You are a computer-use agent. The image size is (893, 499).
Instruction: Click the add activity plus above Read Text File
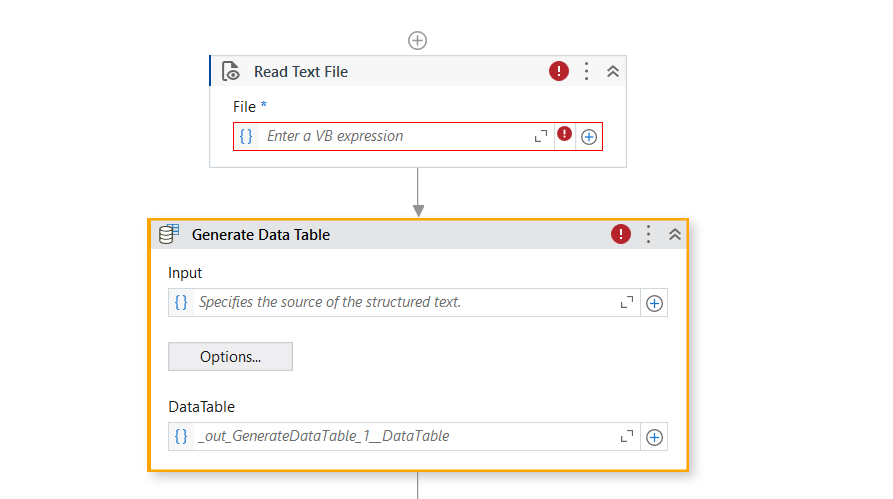tap(418, 40)
